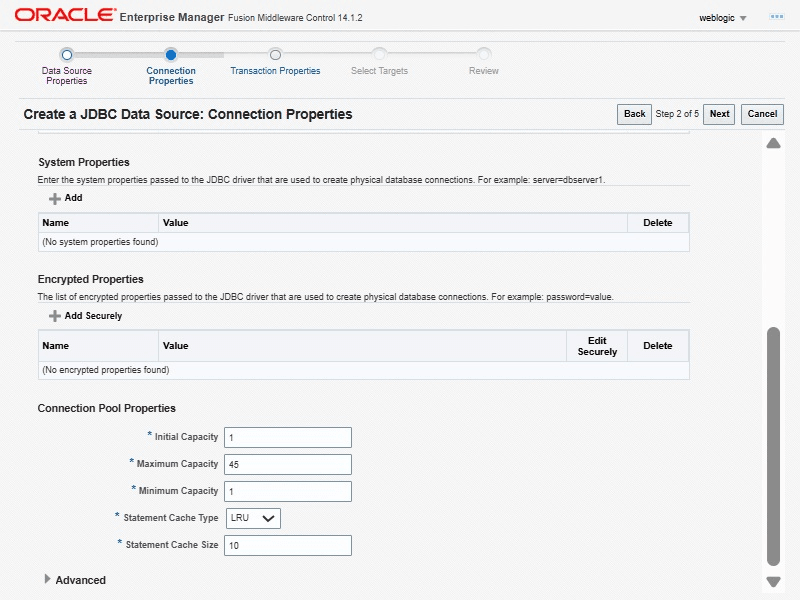Click the Connection Properties step circle
Screen dimensions: 800x600
[171, 55]
